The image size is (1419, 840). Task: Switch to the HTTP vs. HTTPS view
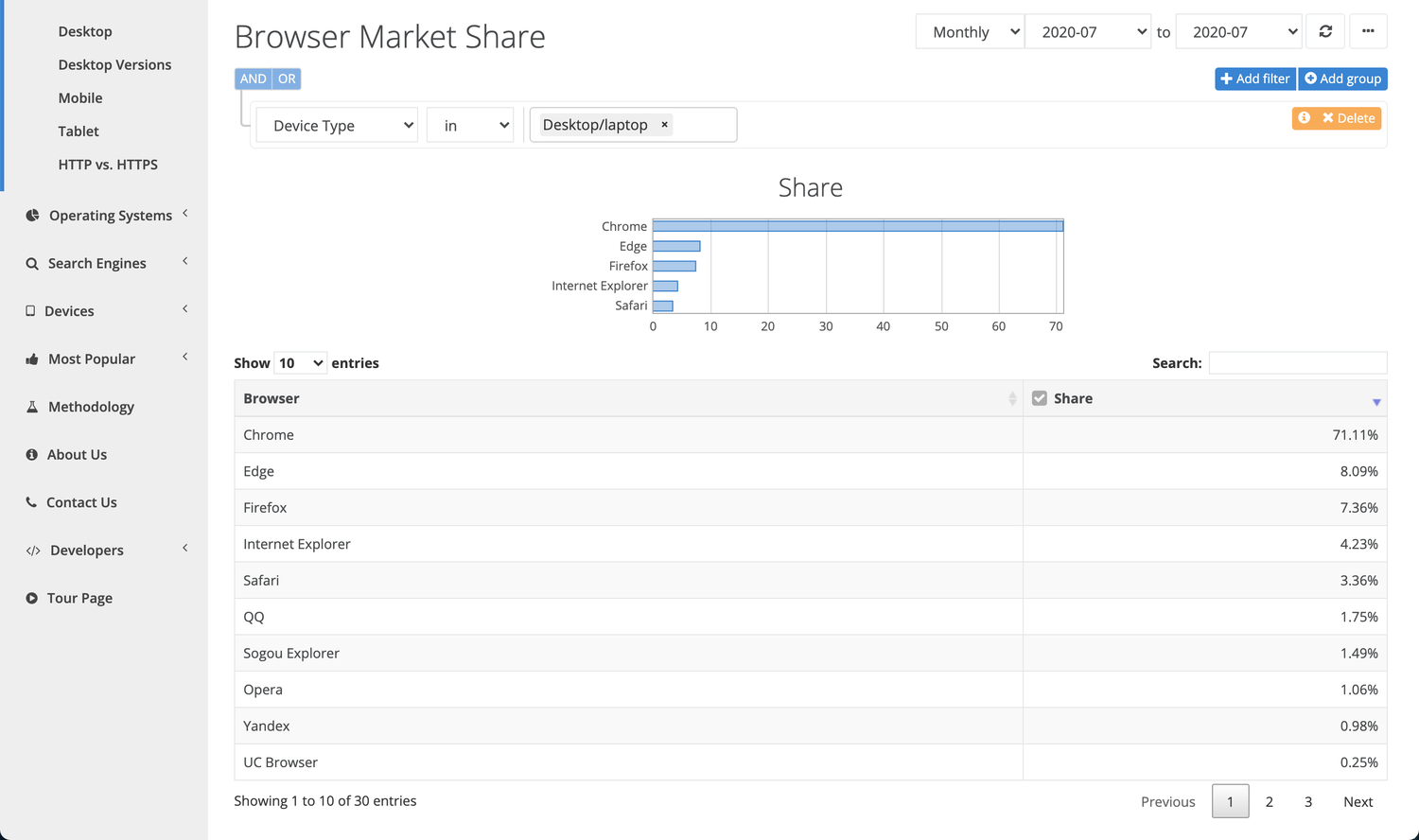tap(108, 164)
